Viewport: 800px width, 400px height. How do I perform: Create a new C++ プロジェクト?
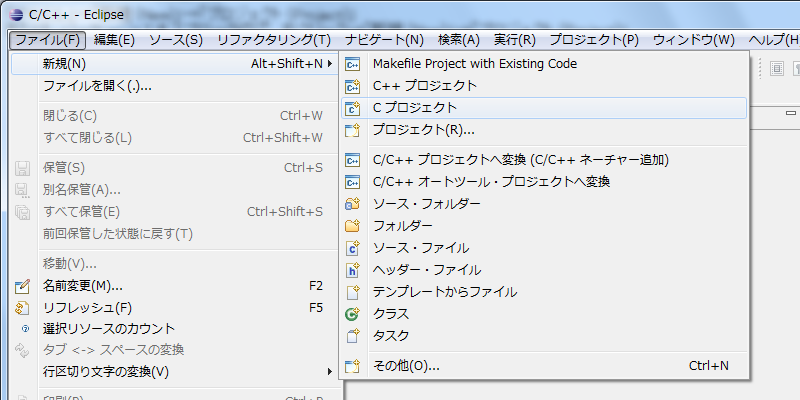coord(544,86)
